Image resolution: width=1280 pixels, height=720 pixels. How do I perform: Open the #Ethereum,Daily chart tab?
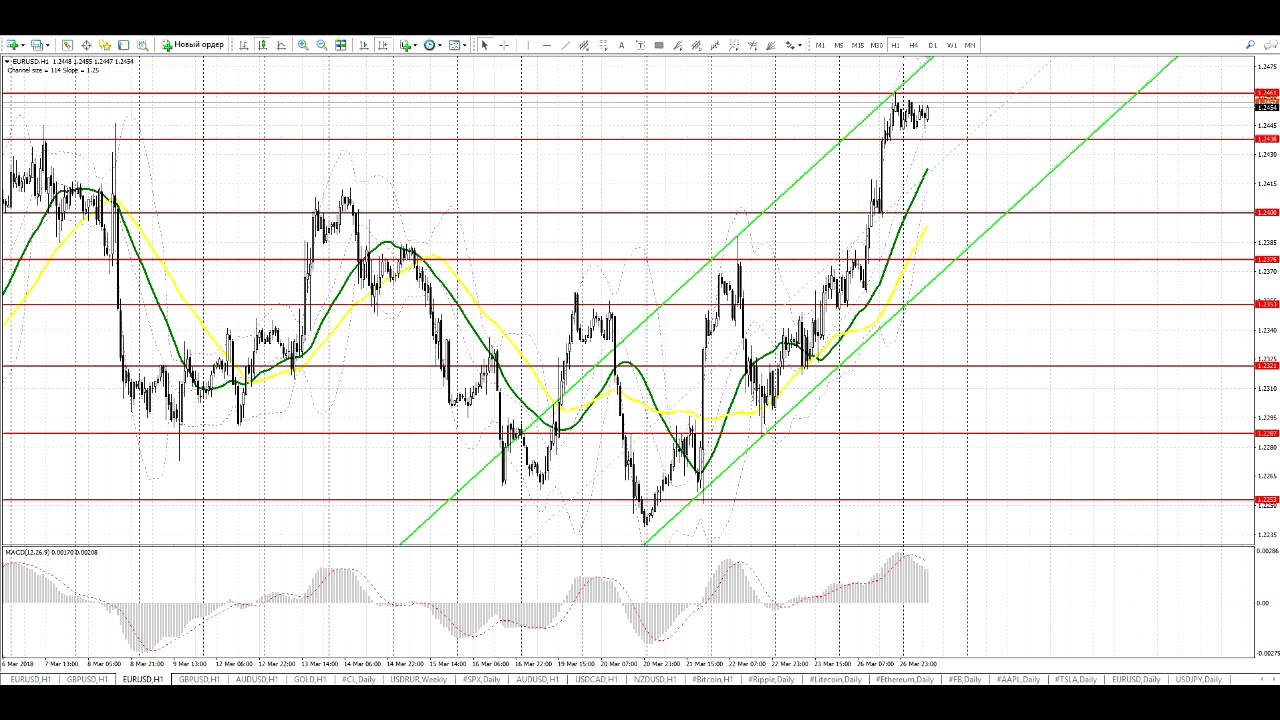(904, 679)
